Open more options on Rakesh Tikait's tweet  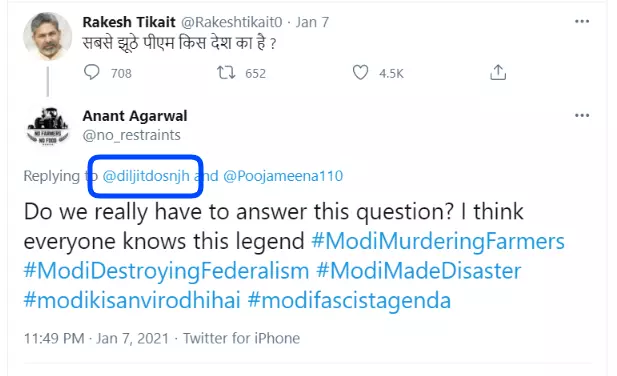tap(582, 21)
